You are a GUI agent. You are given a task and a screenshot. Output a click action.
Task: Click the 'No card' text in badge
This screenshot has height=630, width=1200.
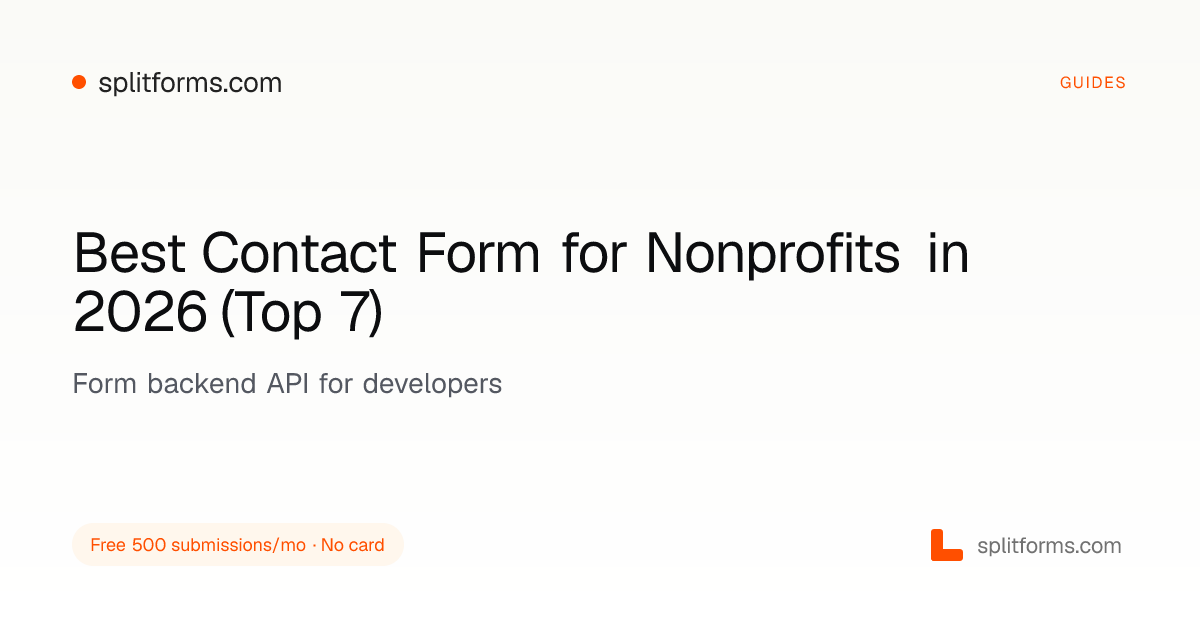(352, 545)
